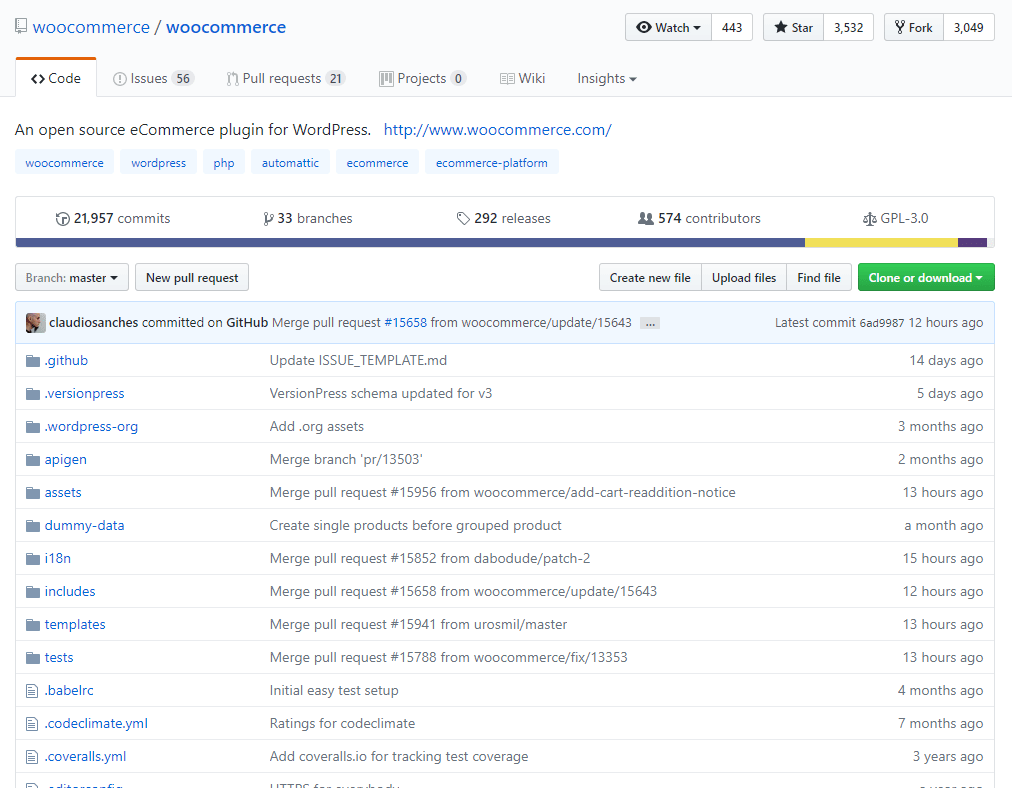
Task: Open latest commit hash 6ad9987
Action: [x=882, y=323]
